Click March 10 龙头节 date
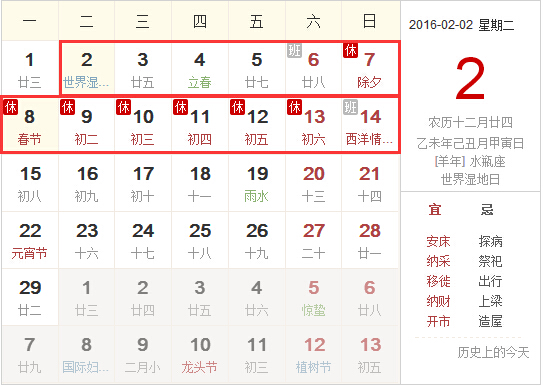This screenshot has width=544, height=388. (200, 354)
